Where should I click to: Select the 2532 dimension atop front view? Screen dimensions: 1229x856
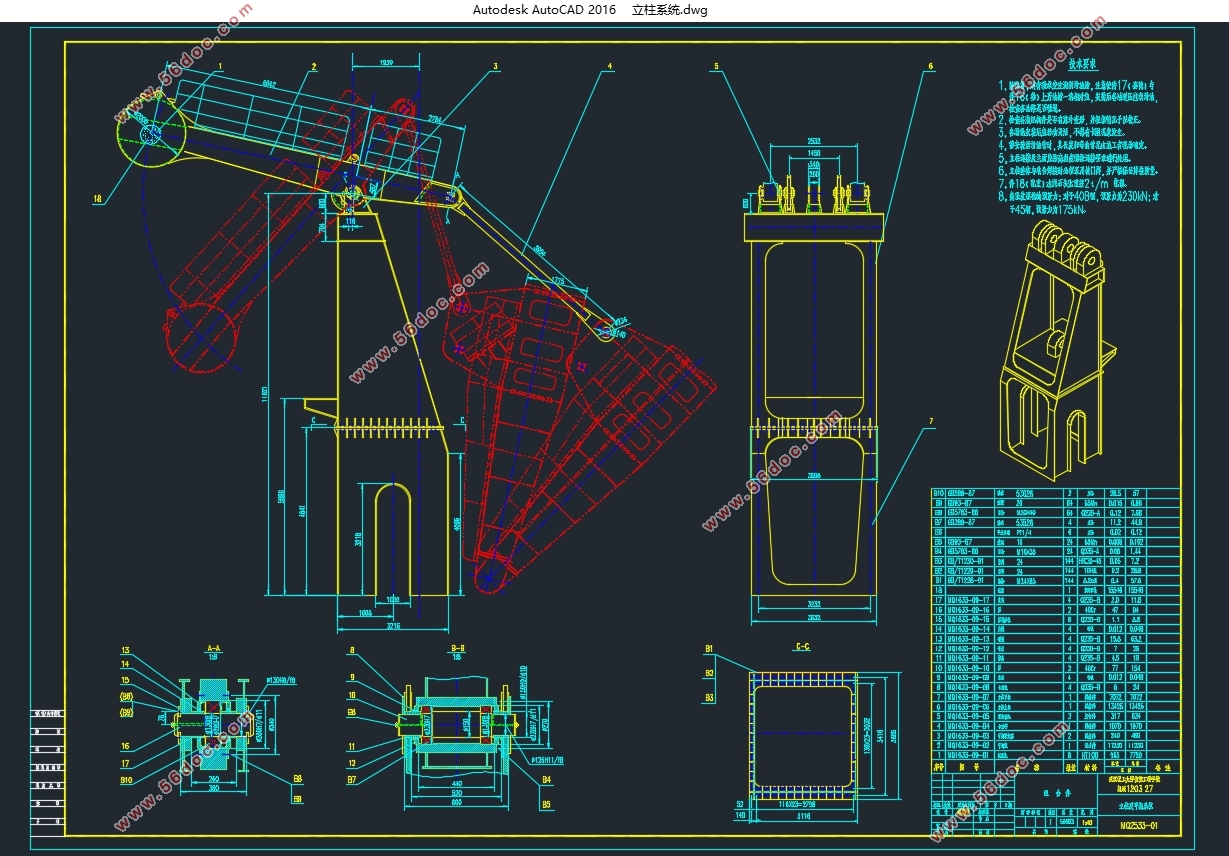(x=813, y=142)
